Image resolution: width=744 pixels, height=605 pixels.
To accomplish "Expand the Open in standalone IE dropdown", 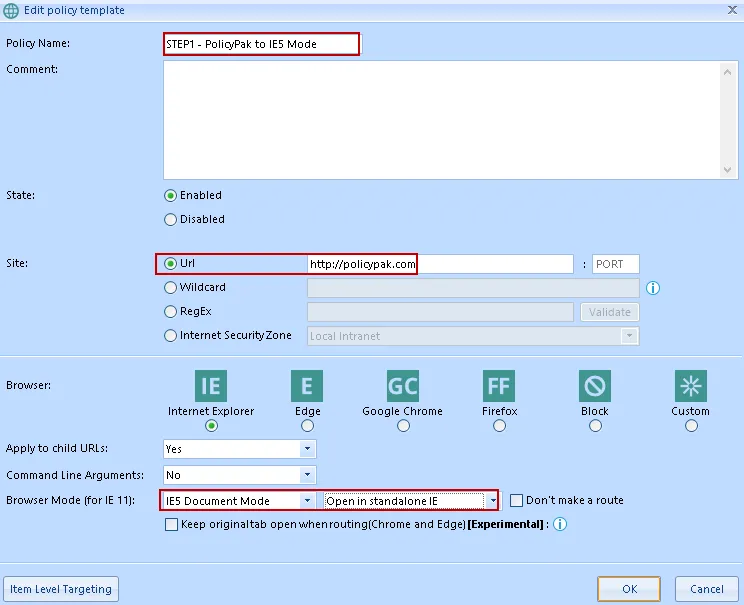I will [492, 500].
